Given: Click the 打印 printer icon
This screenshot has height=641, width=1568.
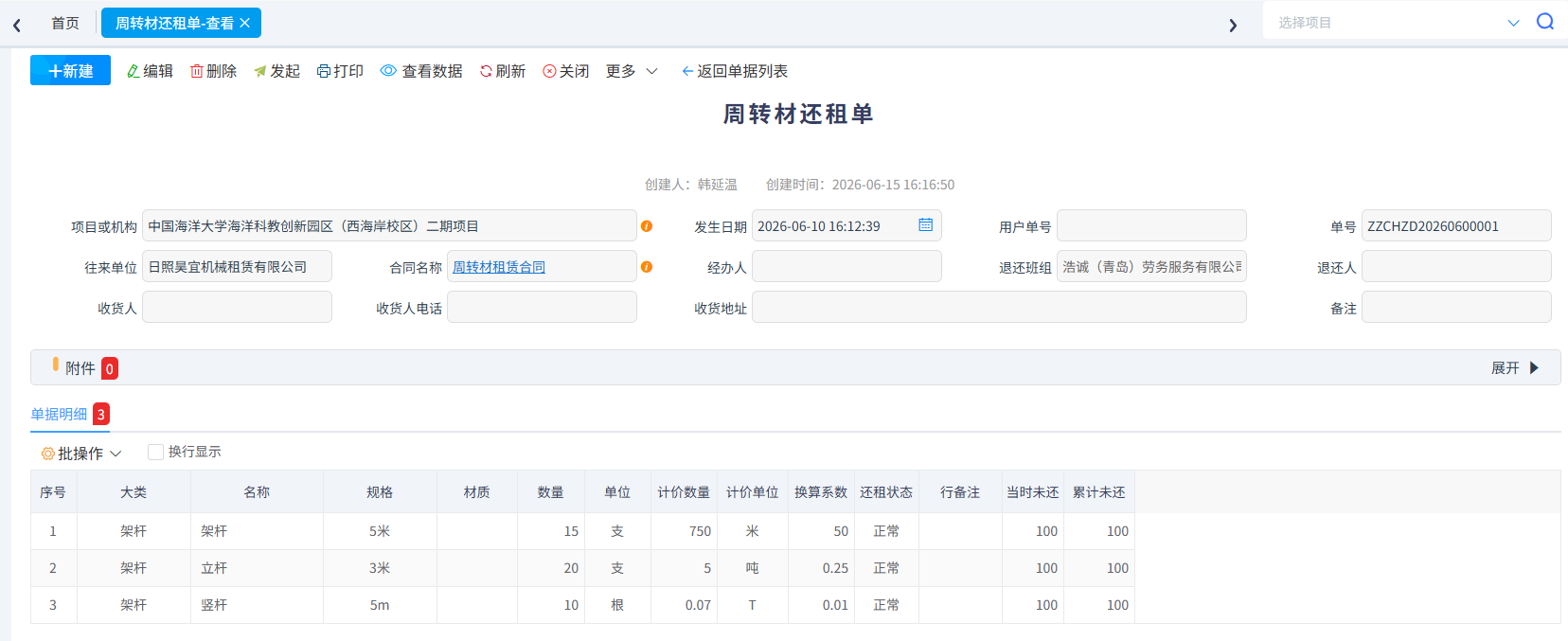Looking at the screenshot, I should point(324,71).
